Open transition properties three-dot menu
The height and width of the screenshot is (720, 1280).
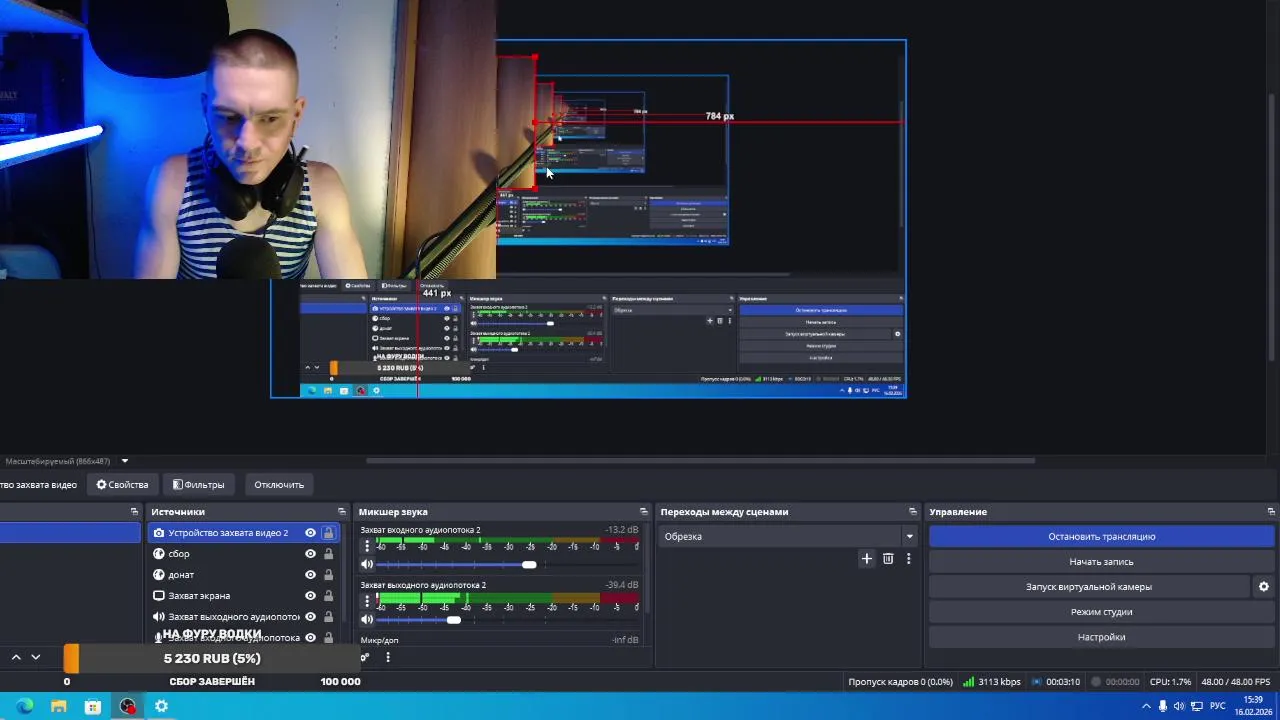tap(908, 559)
